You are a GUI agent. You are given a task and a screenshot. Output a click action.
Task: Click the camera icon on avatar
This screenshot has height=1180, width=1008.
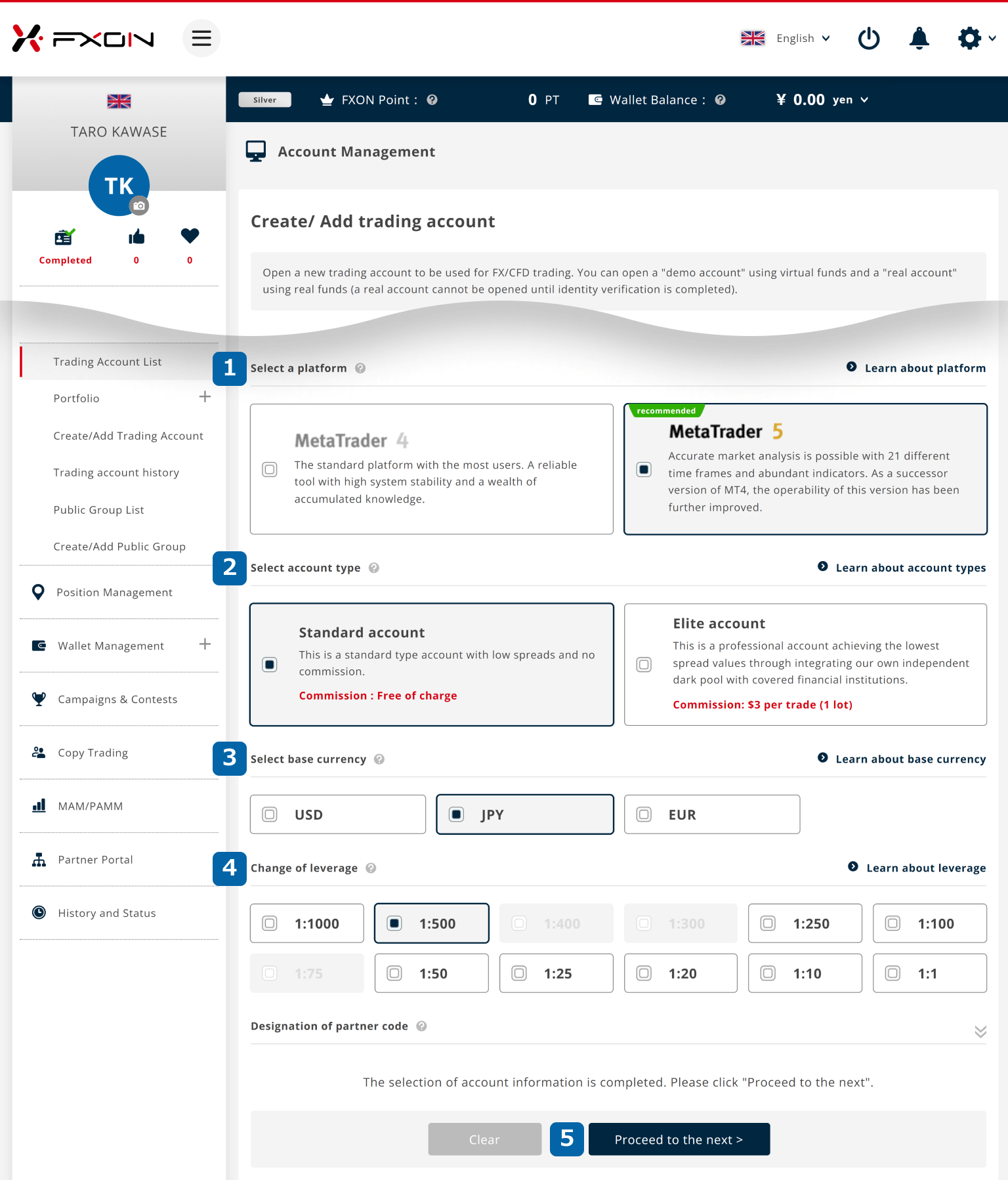pos(139,206)
